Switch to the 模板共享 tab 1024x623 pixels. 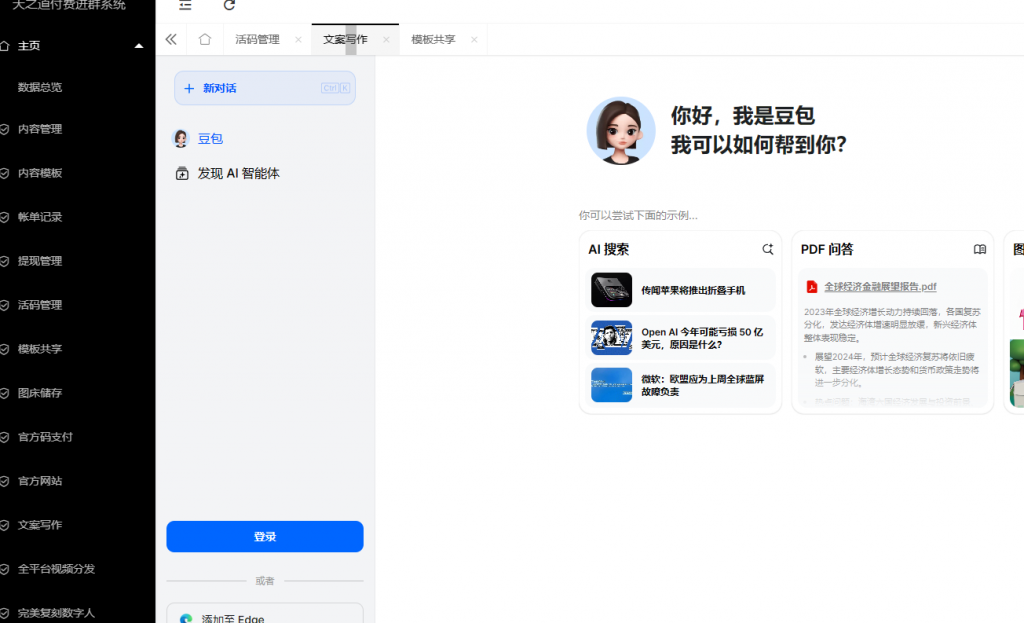point(433,40)
